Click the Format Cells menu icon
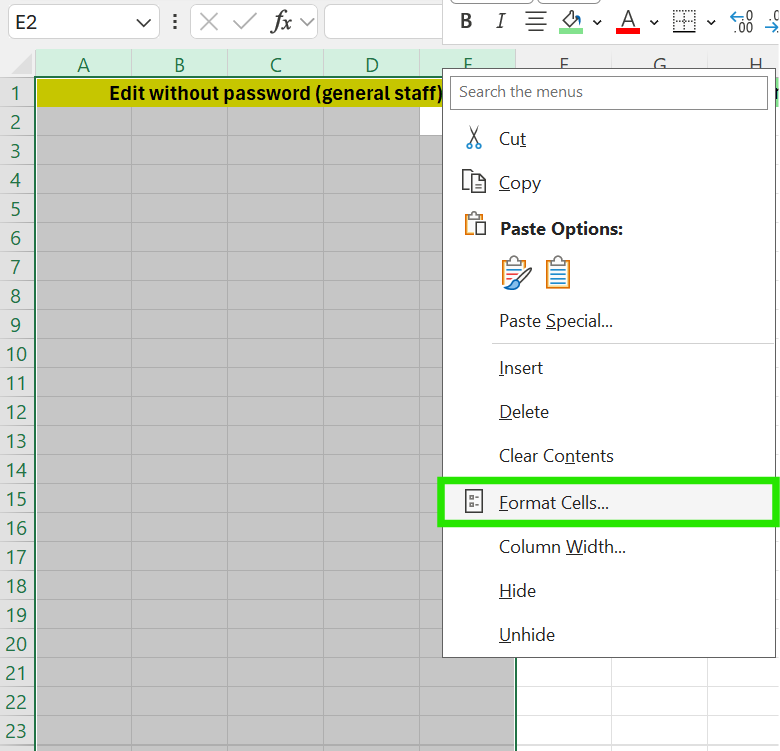 point(474,501)
